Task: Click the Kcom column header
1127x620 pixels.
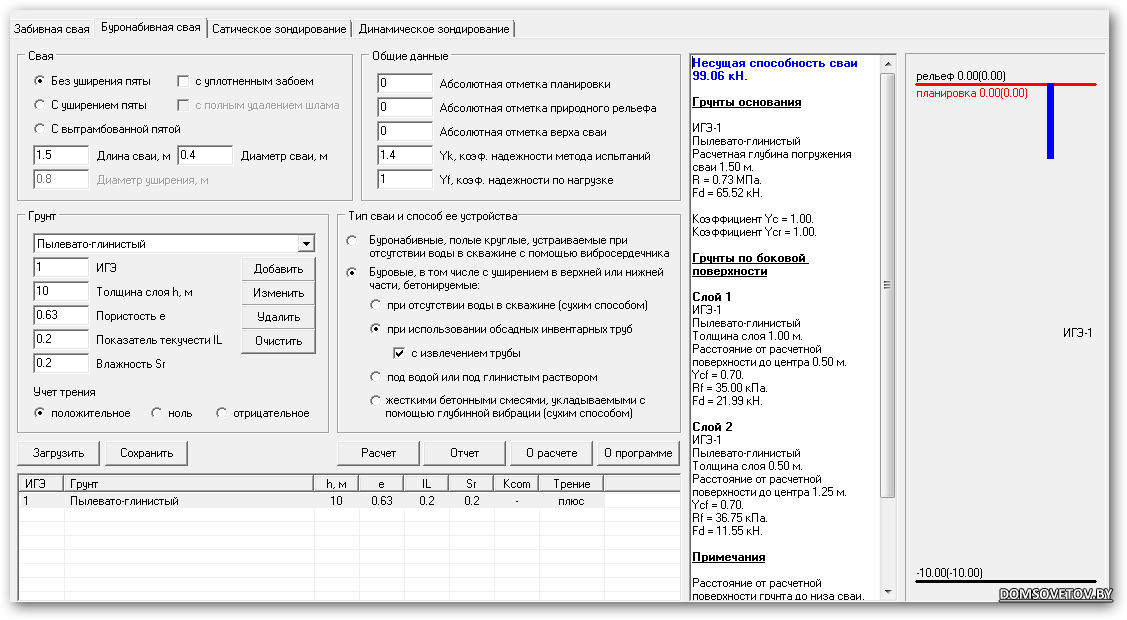Action: click(x=516, y=483)
